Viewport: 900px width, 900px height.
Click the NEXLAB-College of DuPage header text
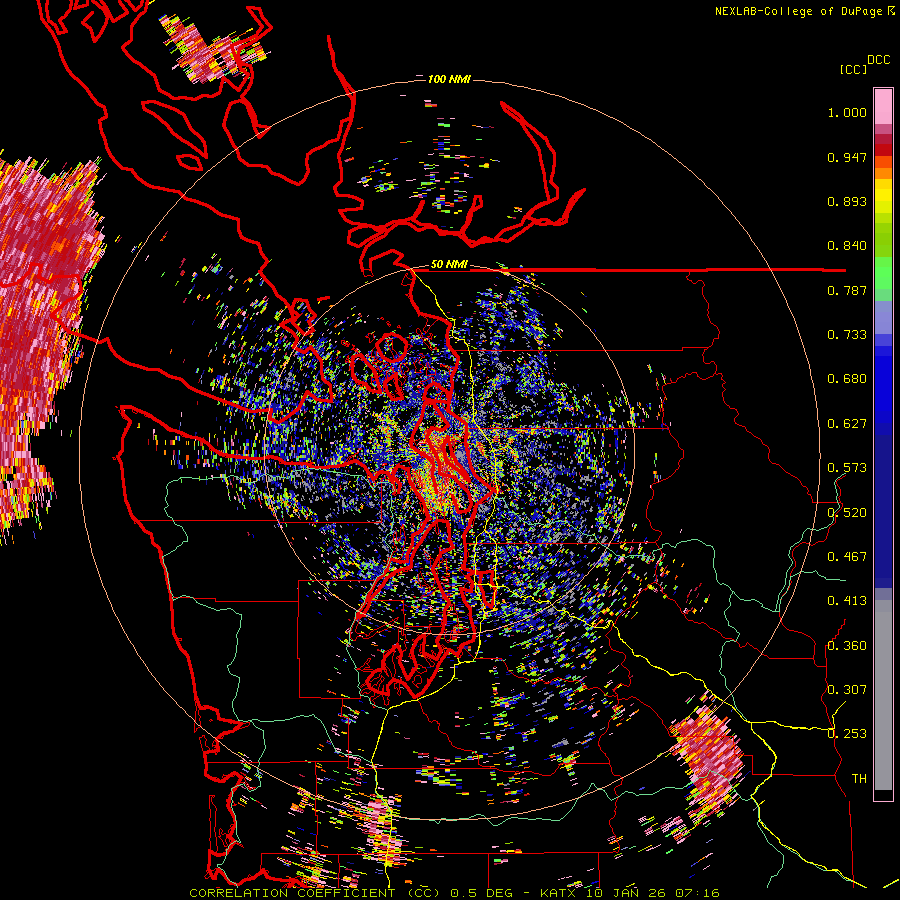tap(799, 11)
